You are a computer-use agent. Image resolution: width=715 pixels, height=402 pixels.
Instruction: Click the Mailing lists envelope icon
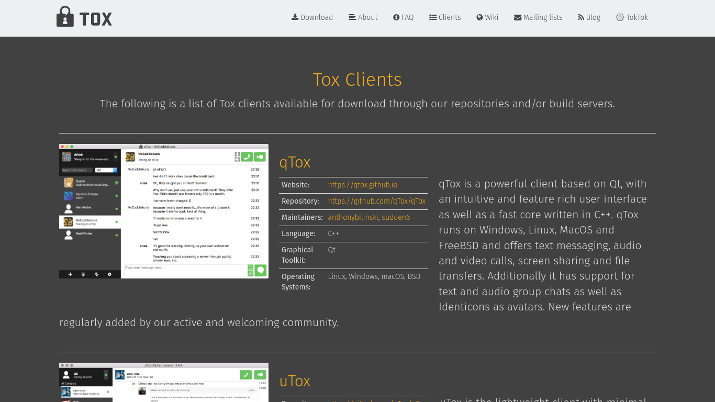click(518, 17)
